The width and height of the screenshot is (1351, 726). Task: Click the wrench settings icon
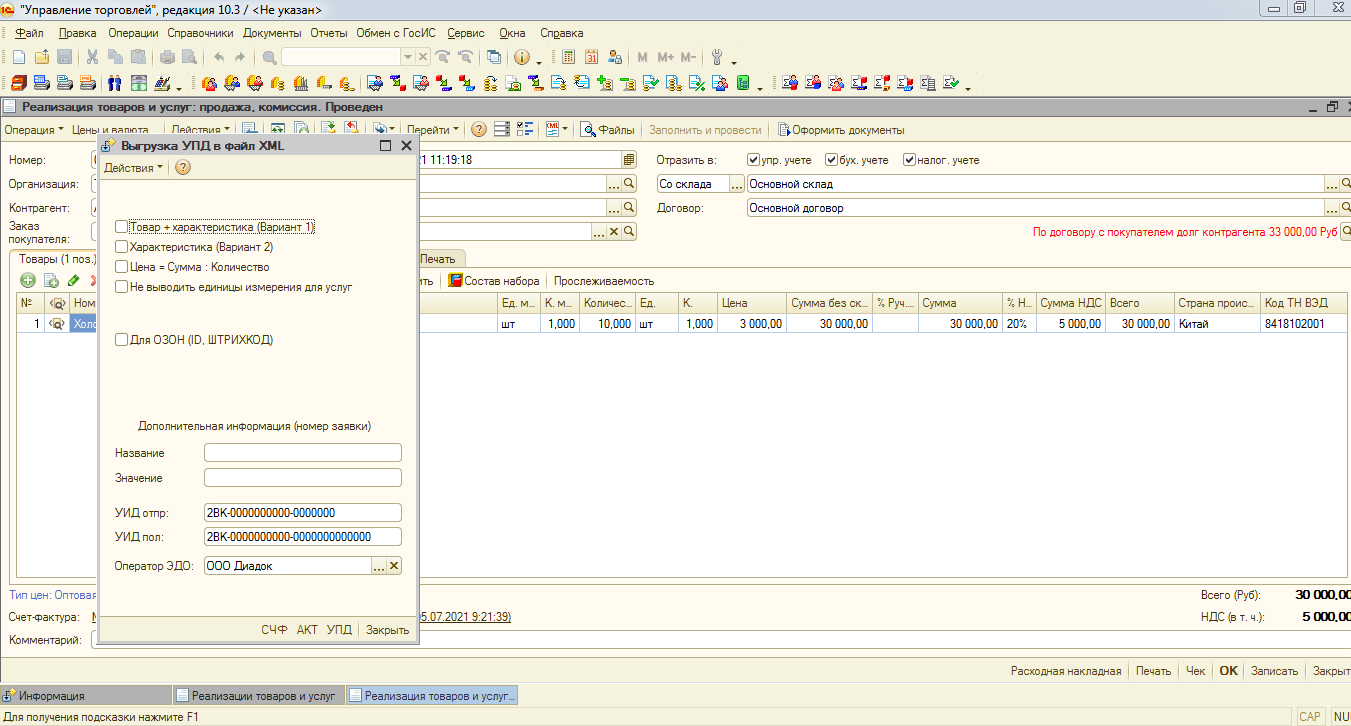(x=717, y=57)
